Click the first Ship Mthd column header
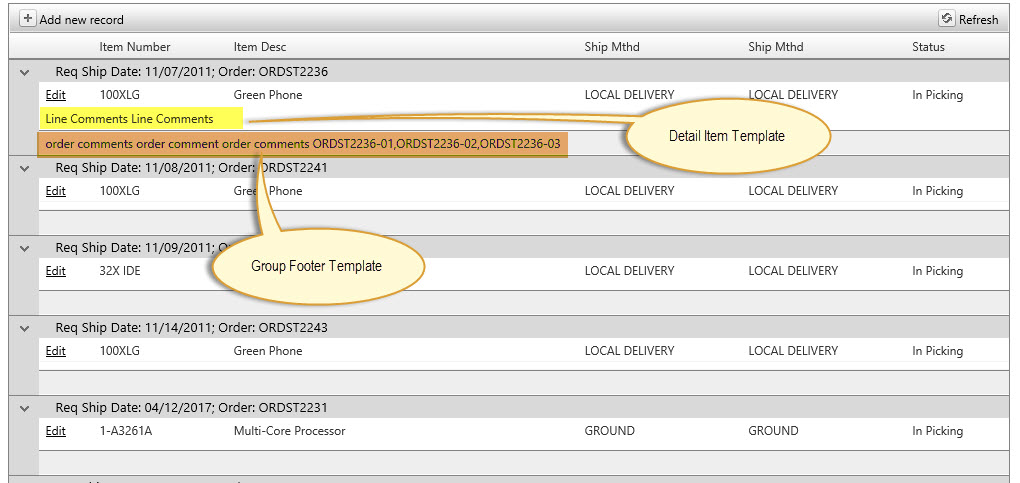This screenshot has height=483, width=1020. tap(612, 47)
